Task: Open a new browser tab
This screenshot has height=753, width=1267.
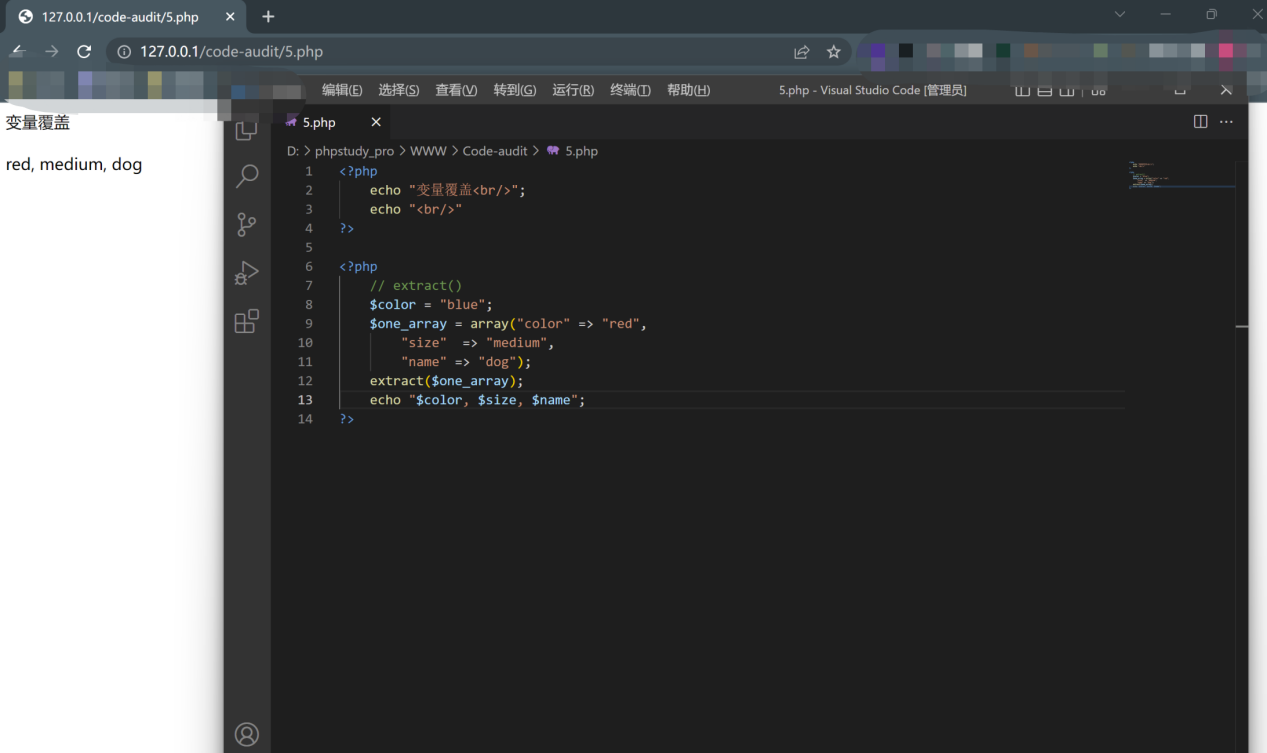Action: [268, 17]
